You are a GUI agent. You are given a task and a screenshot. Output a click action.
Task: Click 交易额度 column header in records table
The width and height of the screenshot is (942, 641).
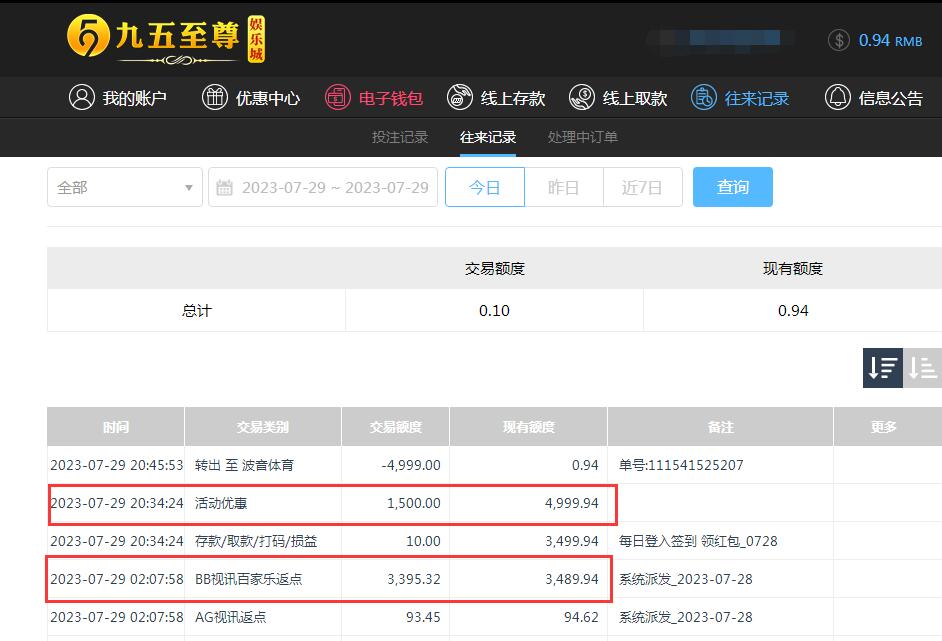click(395, 427)
